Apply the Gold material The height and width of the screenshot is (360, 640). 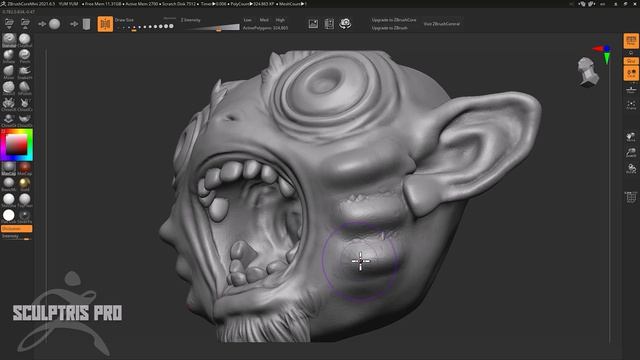click(x=24, y=184)
